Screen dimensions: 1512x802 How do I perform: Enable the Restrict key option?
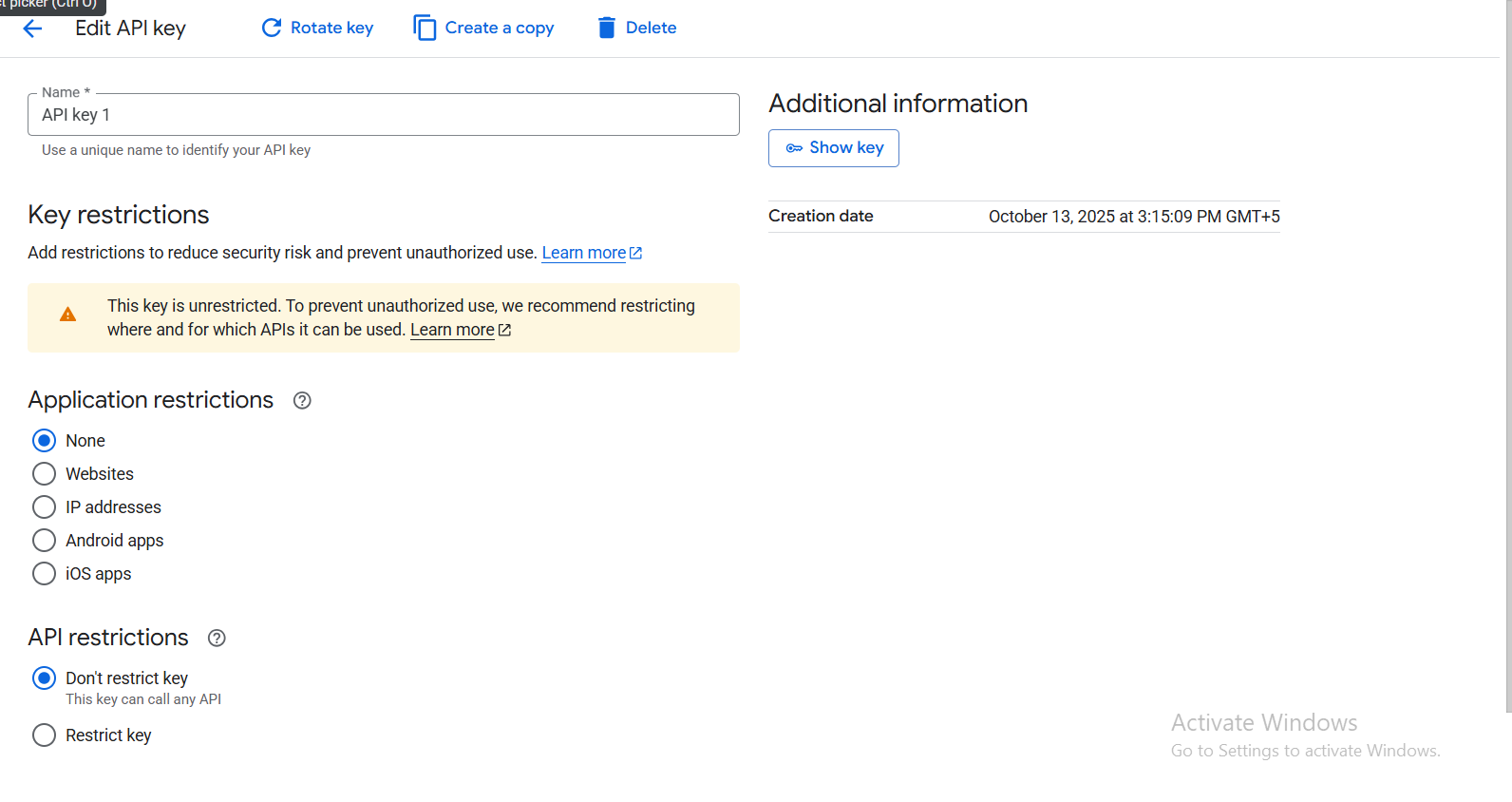coord(45,735)
